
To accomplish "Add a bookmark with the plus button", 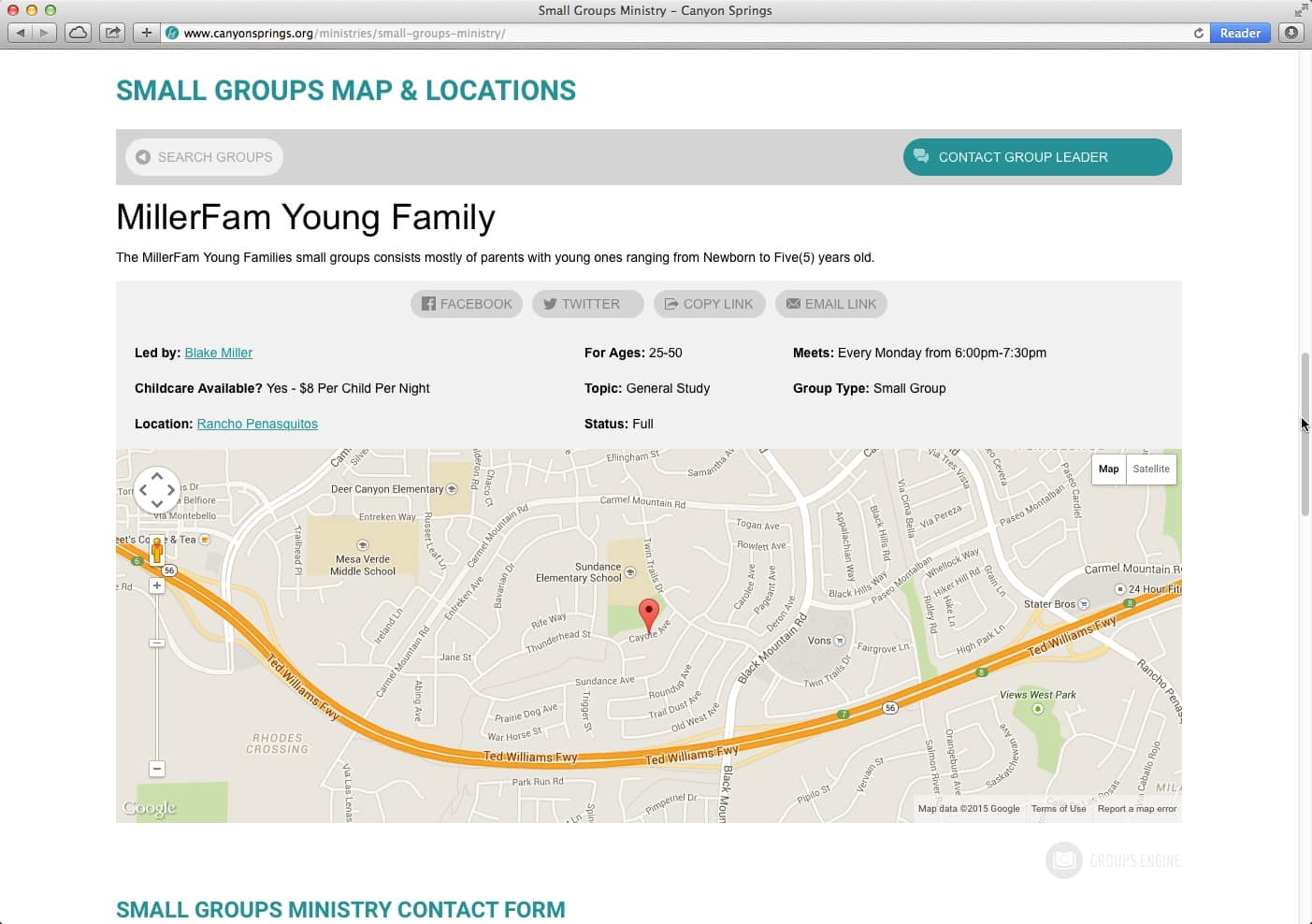I will (x=146, y=33).
